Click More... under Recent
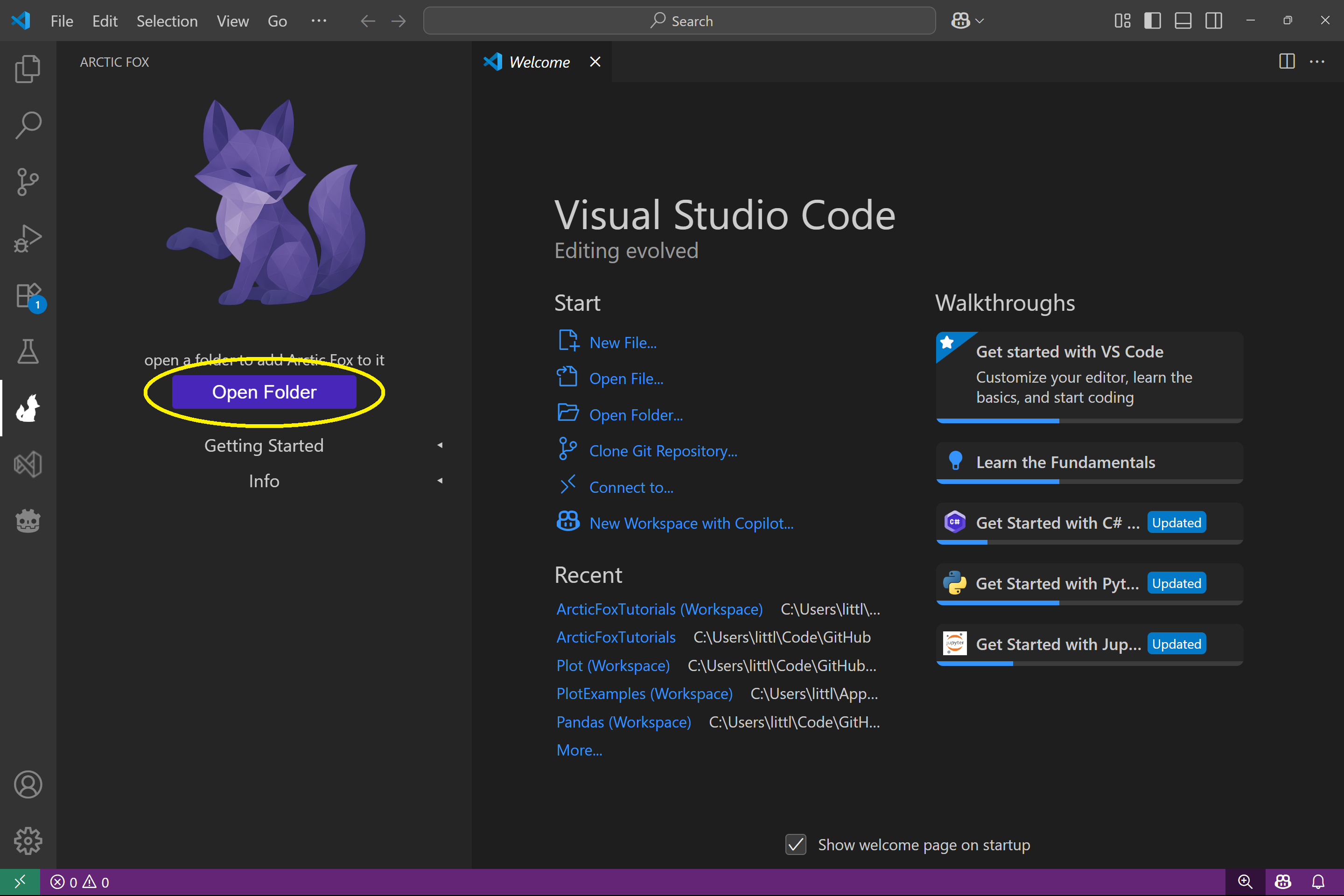This screenshot has height=896, width=1344. (580, 750)
